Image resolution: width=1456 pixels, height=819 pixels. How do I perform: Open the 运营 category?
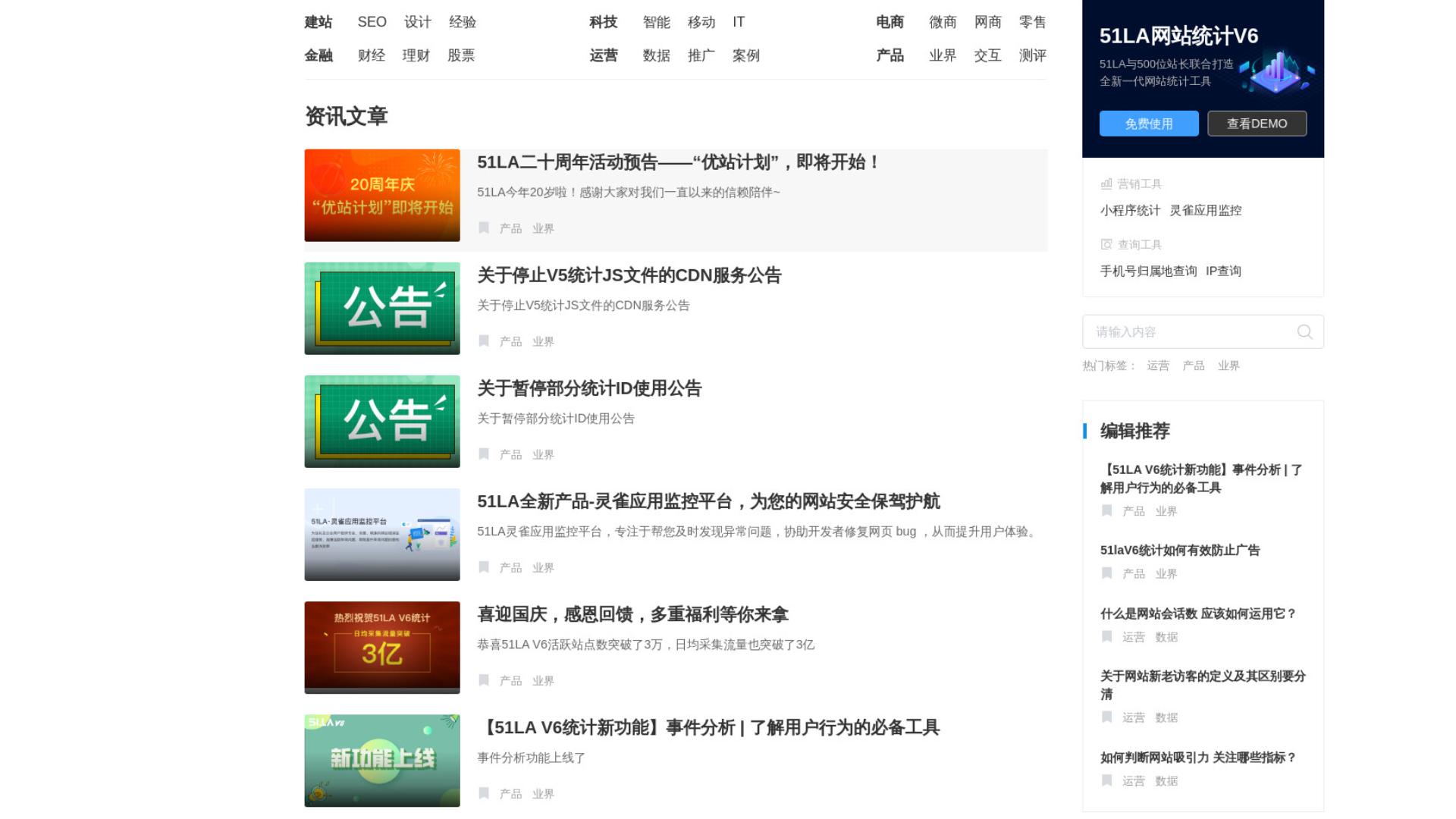point(604,55)
